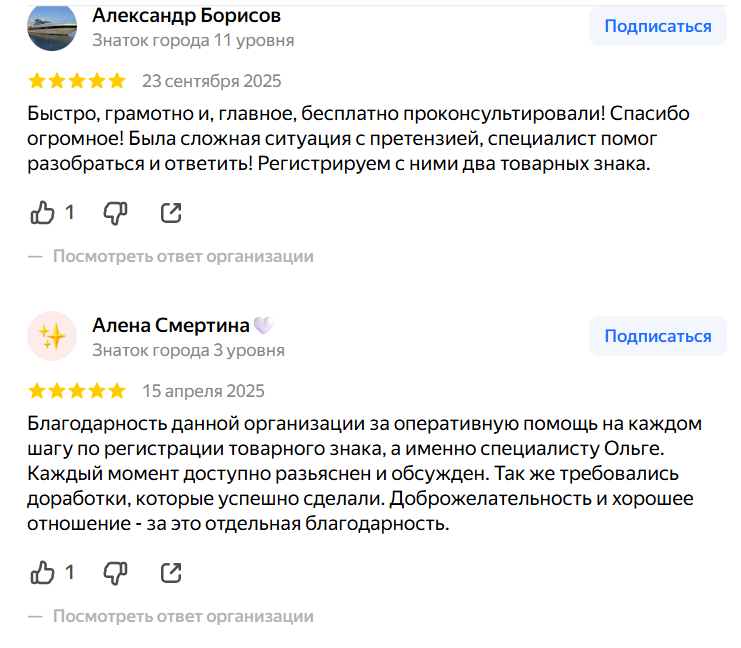This screenshot has height=648, width=741.
Task: Share Александр Борисов's review
Action: [171, 212]
